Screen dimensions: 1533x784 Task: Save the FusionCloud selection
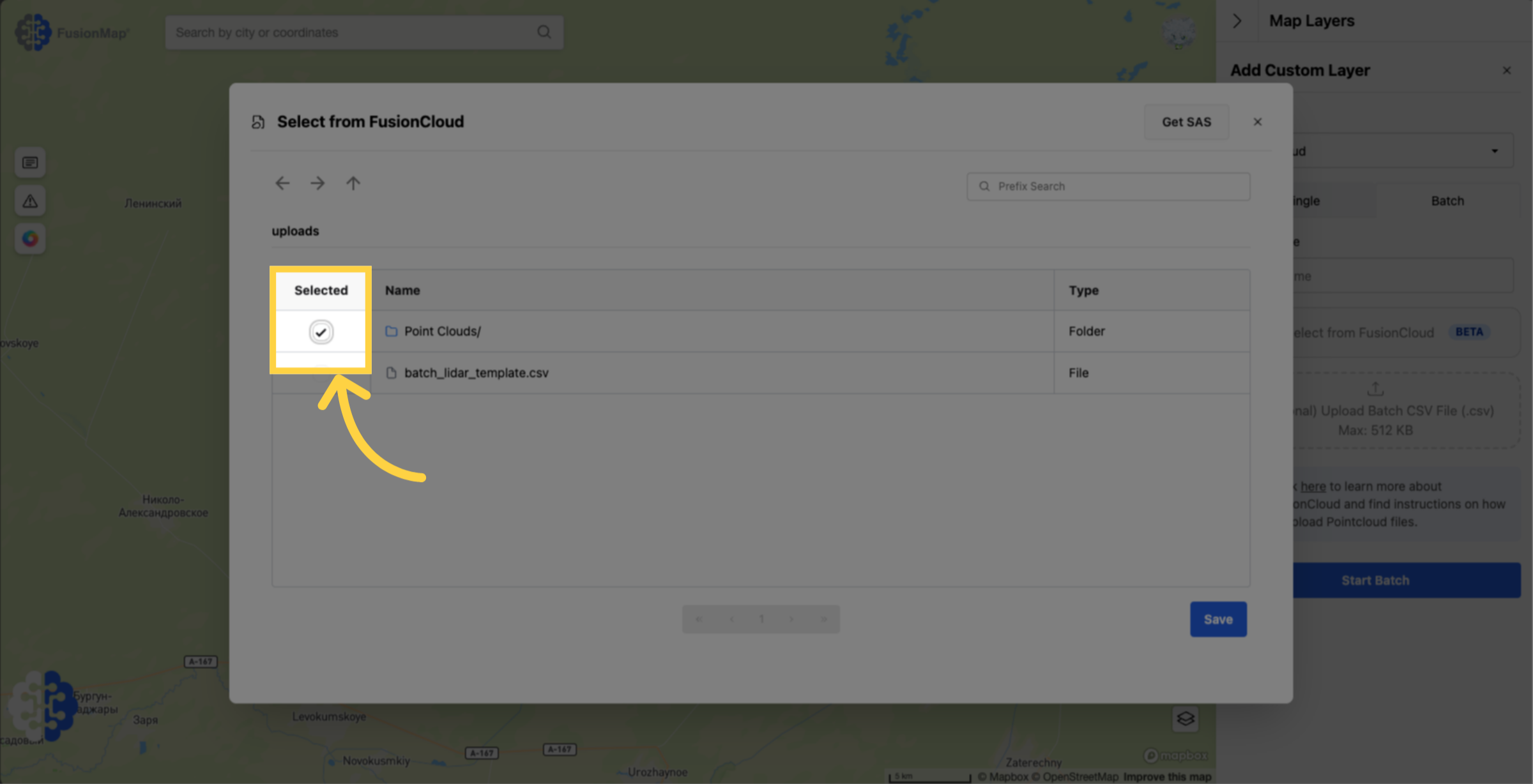(1218, 619)
